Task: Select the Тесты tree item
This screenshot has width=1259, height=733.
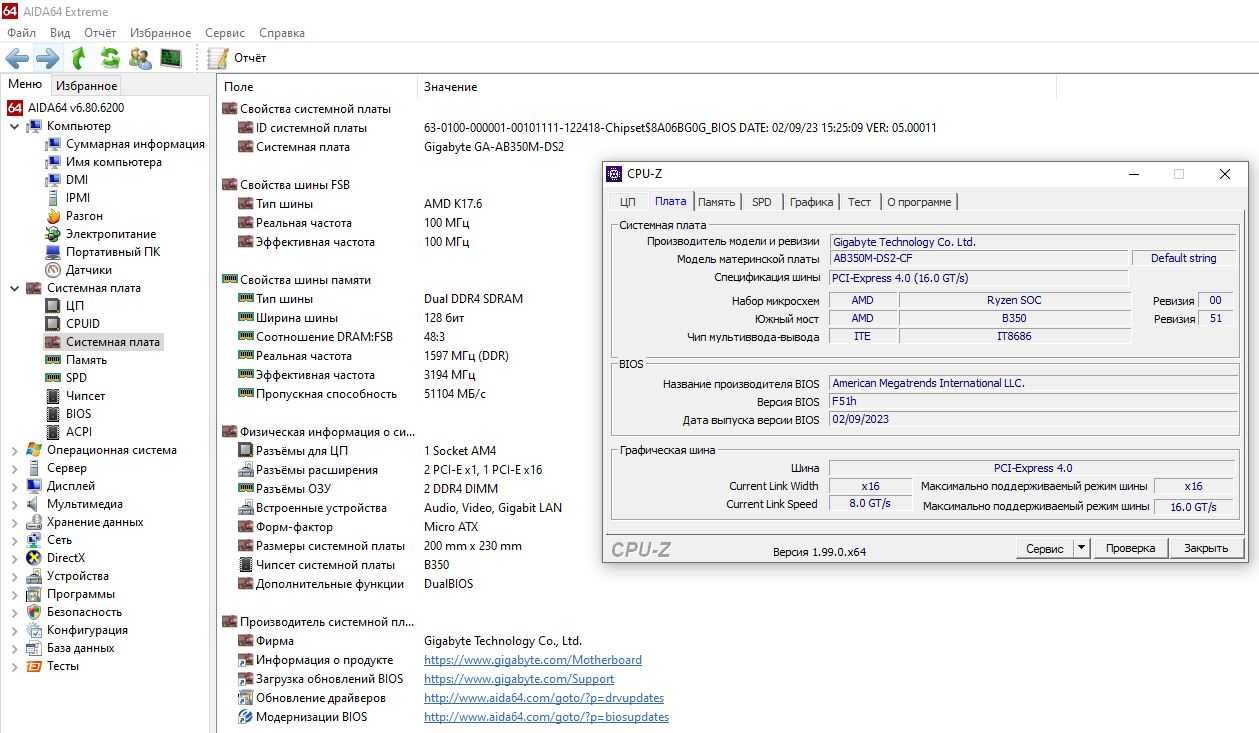Action: 62,666
